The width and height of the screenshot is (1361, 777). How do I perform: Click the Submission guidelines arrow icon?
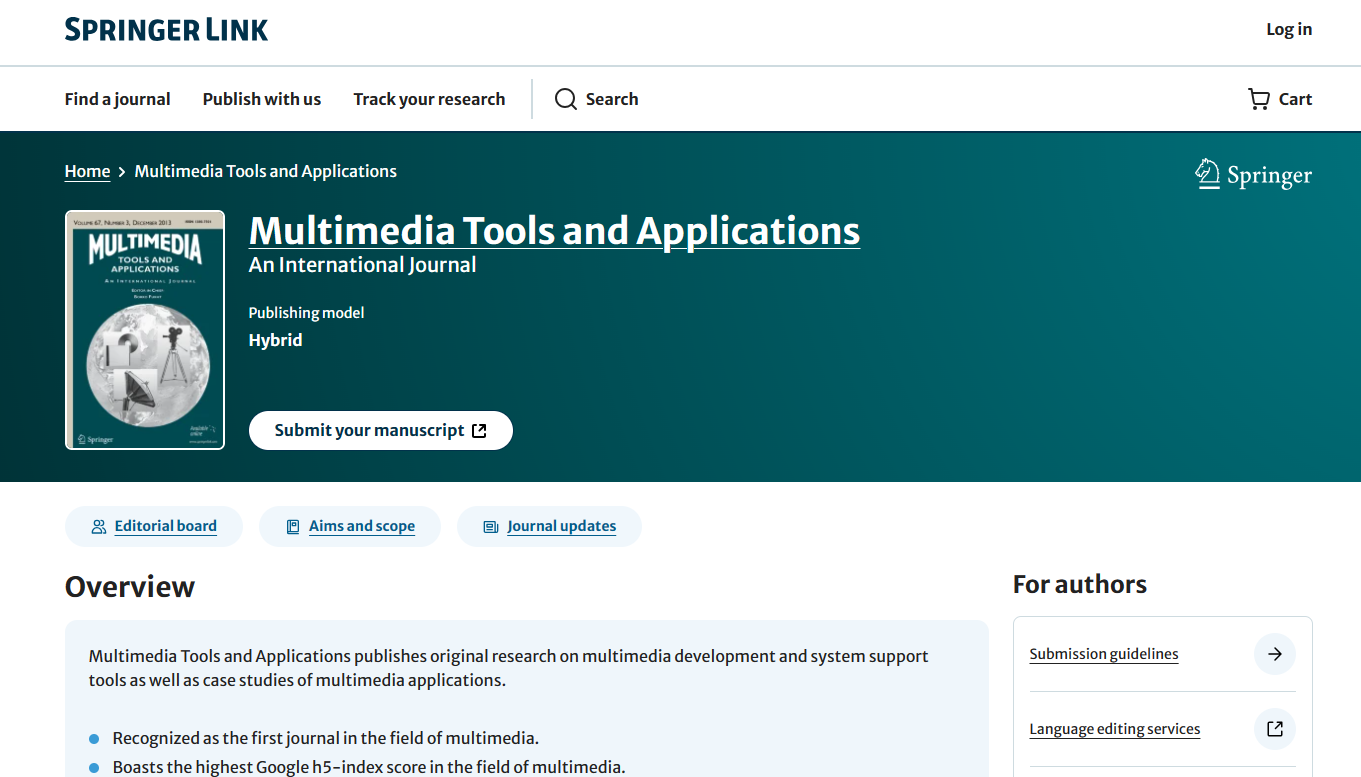tap(1275, 654)
